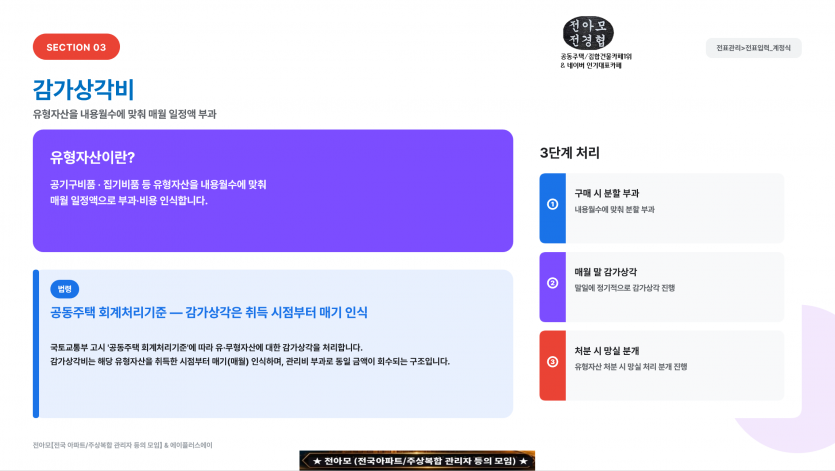
Task: Click the SECTION 03 red badge
Action: pos(76,47)
